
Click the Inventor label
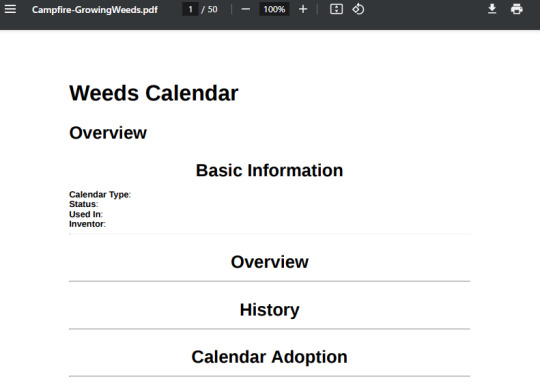[87, 224]
